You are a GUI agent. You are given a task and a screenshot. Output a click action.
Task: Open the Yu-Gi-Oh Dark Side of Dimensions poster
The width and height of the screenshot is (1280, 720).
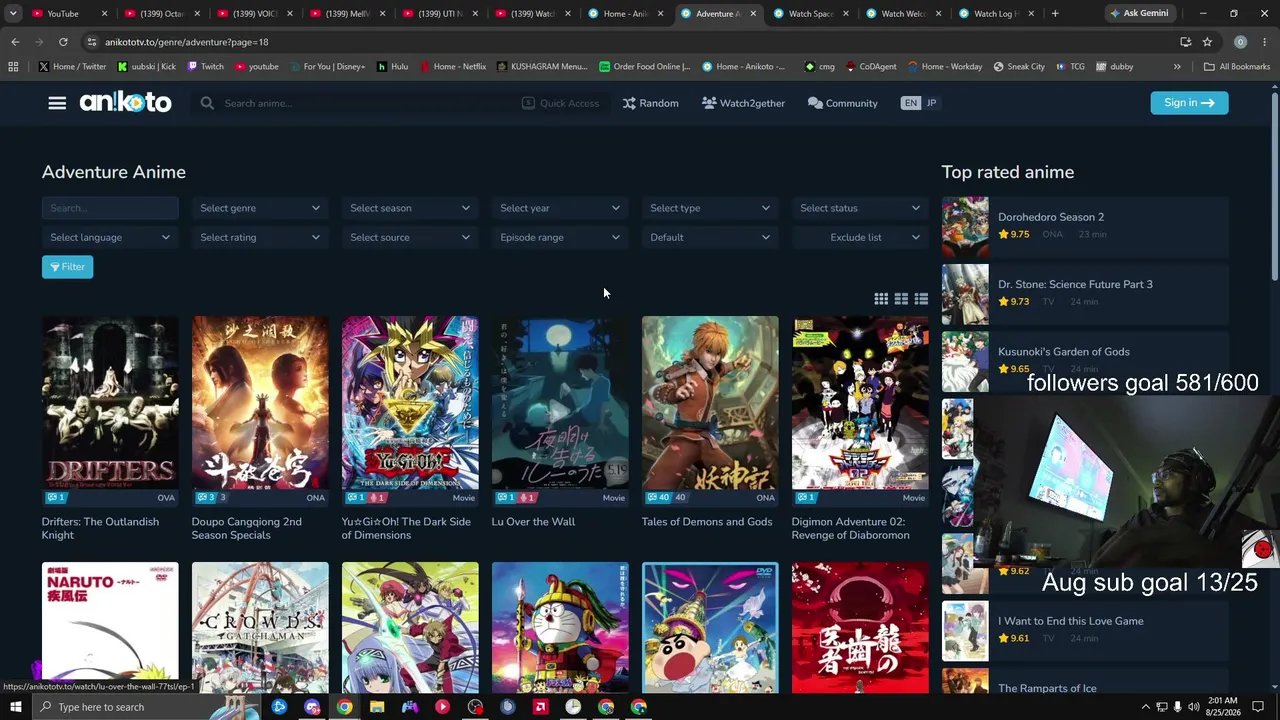[410, 403]
